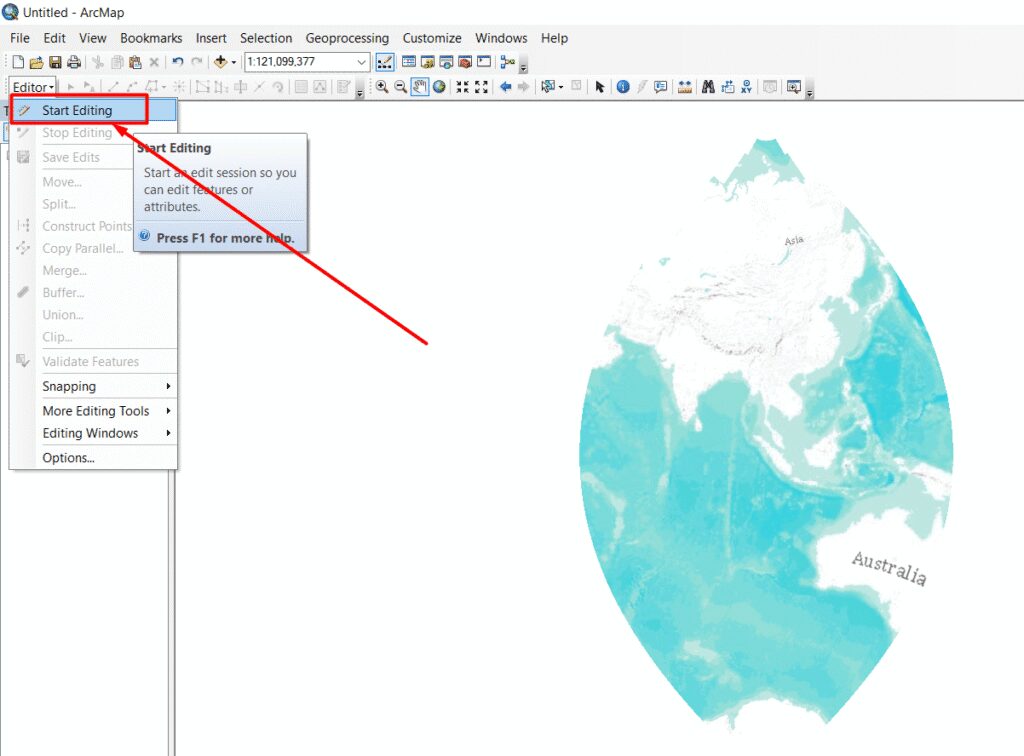
Task: Click the Asia label on map
Action: pyautogui.click(x=794, y=240)
